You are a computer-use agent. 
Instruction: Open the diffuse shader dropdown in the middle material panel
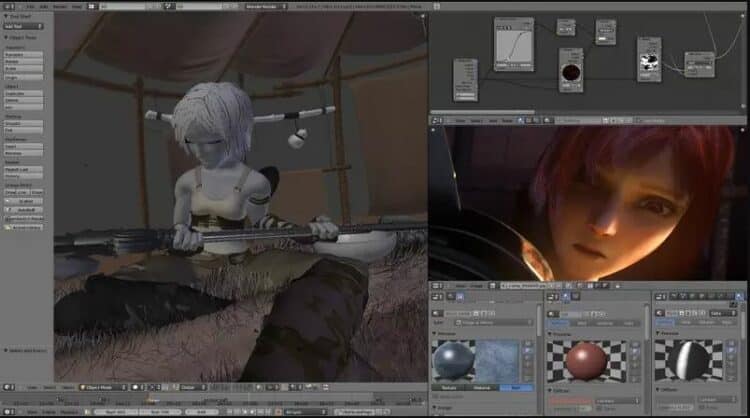click(x=618, y=400)
